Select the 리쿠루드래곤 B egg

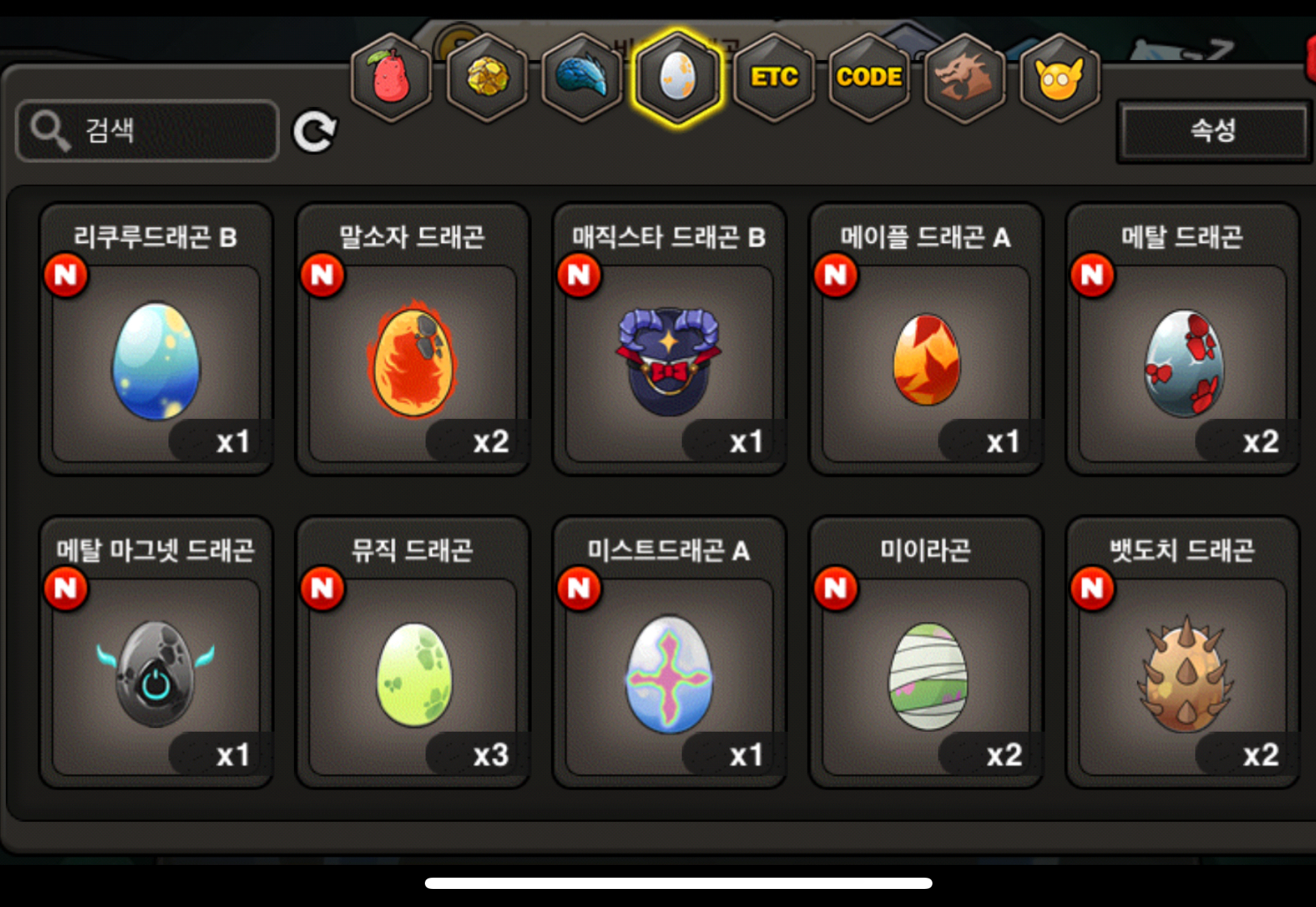(156, 339)
